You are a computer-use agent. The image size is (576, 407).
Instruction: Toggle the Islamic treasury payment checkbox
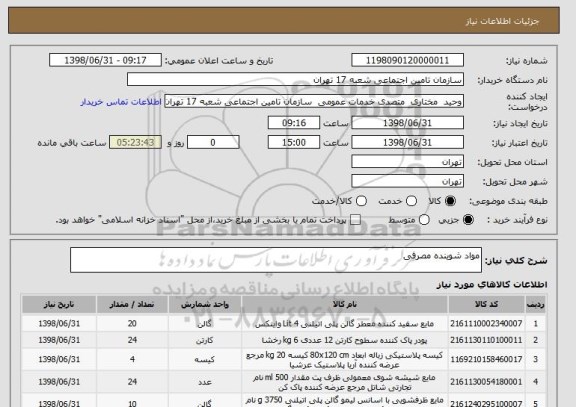[x=355, y=220]
